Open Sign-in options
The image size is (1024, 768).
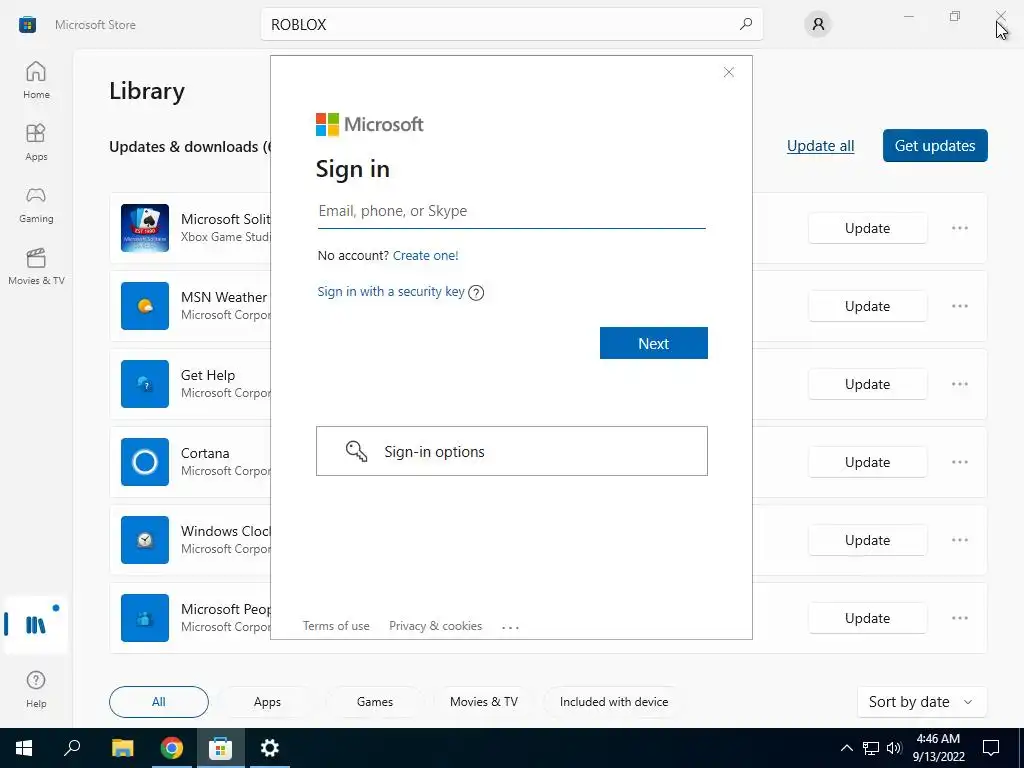tap(512, 451)
